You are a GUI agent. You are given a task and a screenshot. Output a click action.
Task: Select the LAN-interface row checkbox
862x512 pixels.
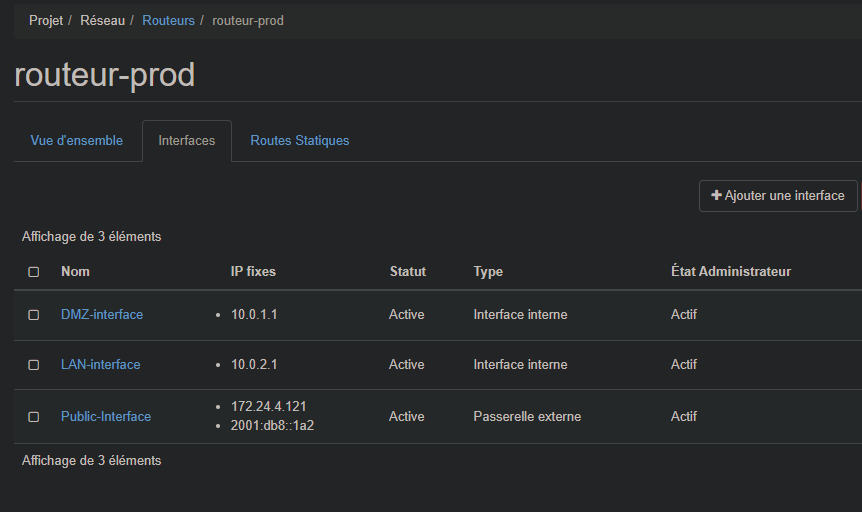pos(34,365)
